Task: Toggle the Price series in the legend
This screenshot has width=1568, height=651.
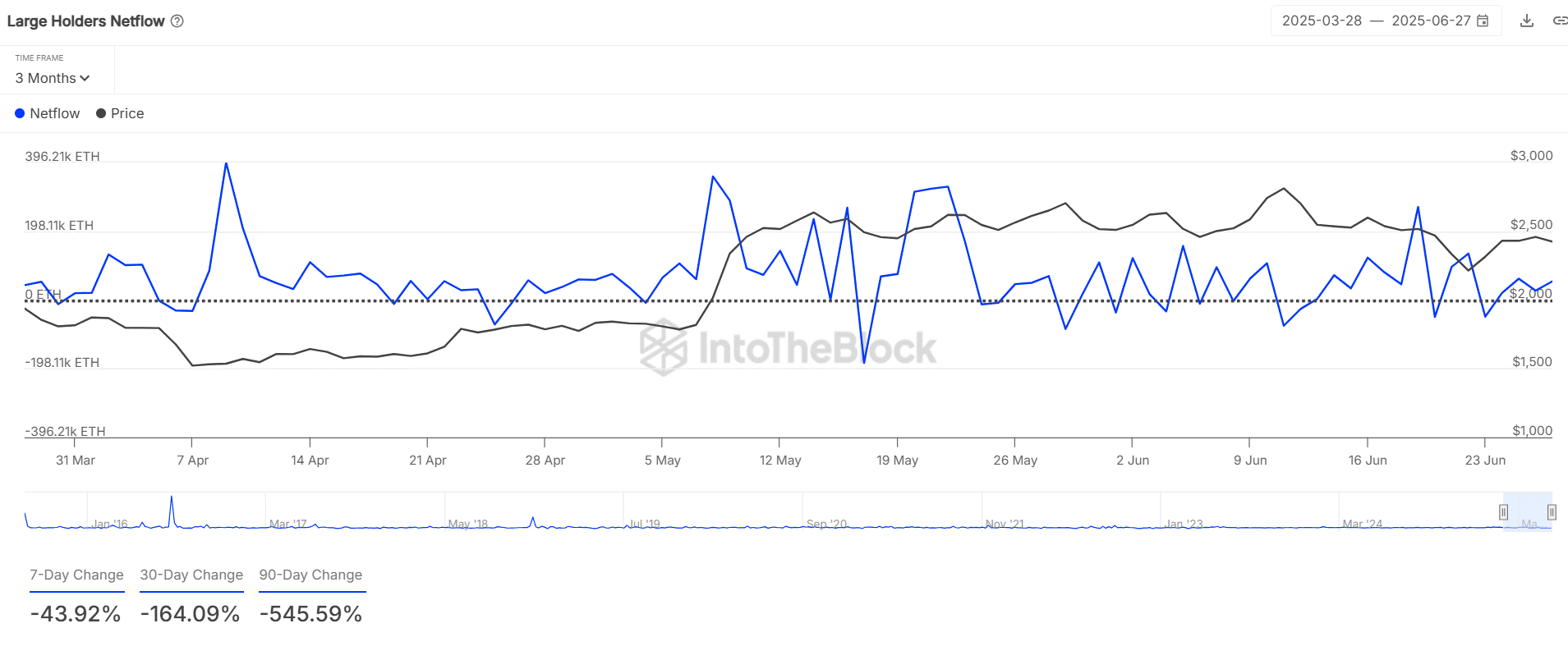Action: click(120, 113)
